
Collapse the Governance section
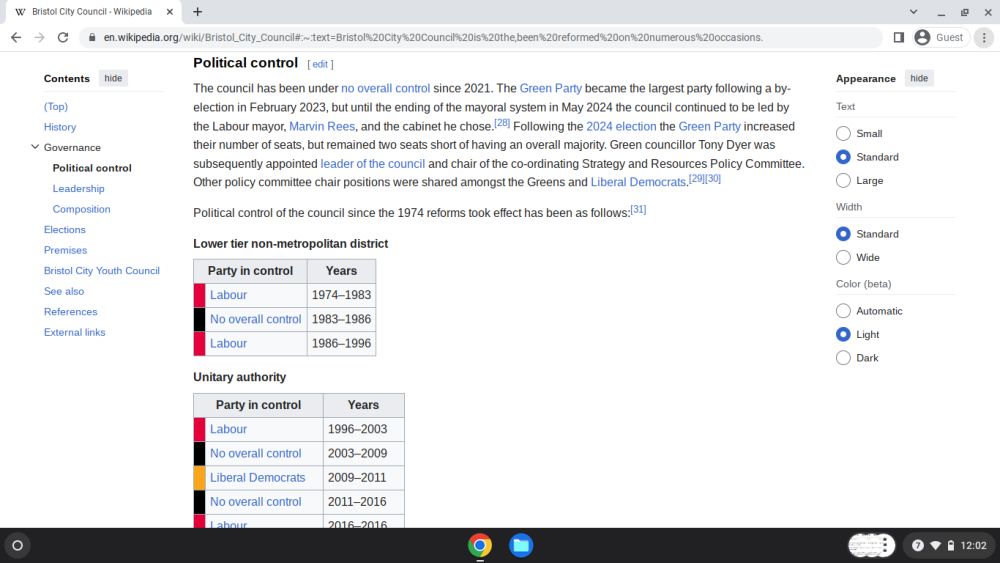[x=34, y=147]
